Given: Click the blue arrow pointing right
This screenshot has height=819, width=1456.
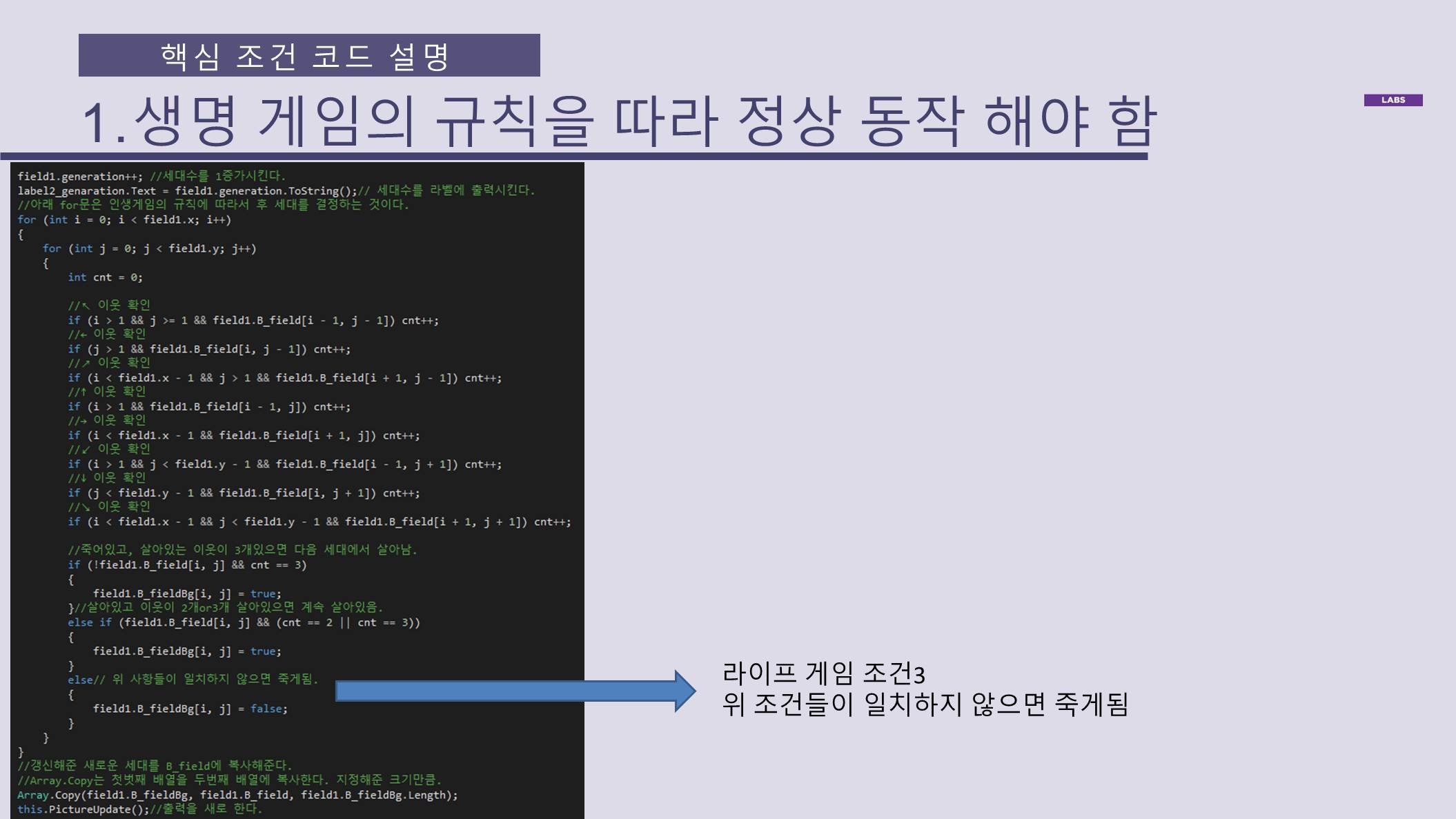Looking at the screenshot, I should (515, 691).
